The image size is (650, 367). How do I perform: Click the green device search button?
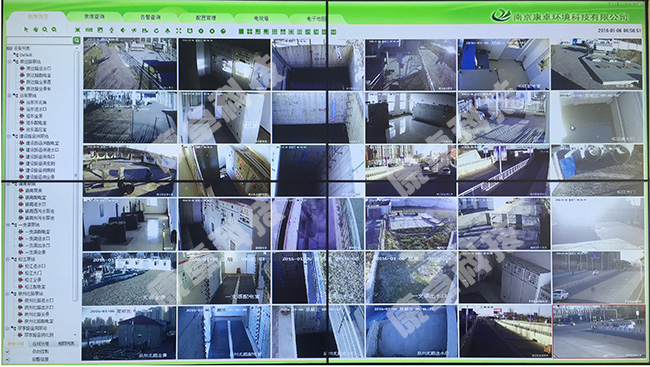click(76, 40)
